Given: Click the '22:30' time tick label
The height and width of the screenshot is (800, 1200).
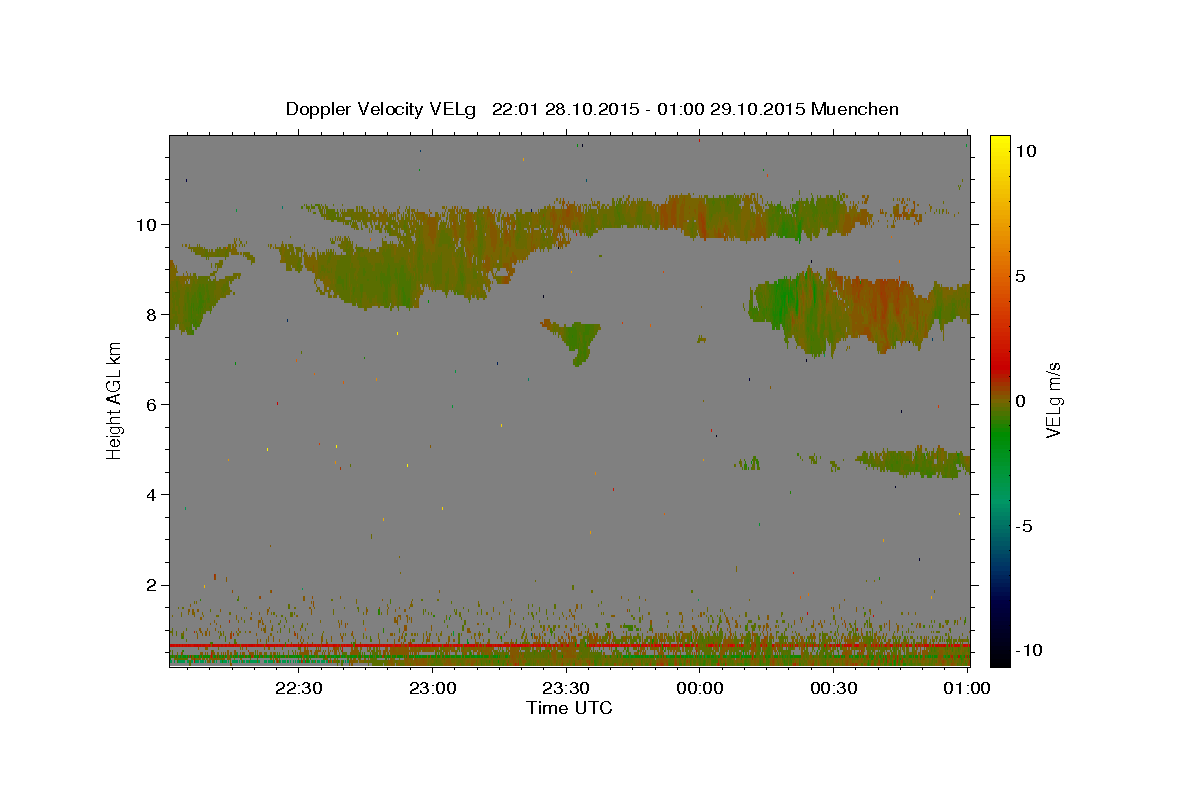Looking at the screenshot, I should coord(298,688).
